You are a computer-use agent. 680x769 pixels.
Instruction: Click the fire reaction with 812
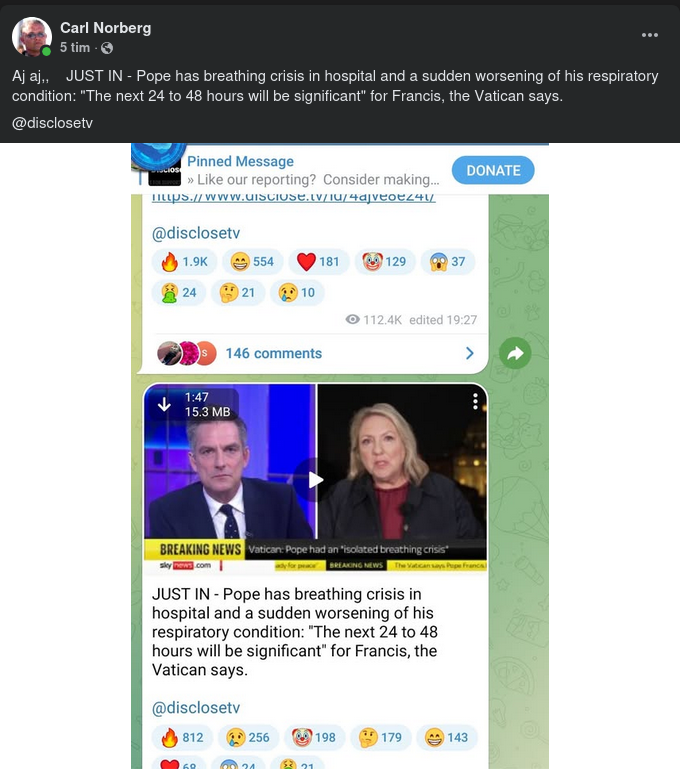182,737
